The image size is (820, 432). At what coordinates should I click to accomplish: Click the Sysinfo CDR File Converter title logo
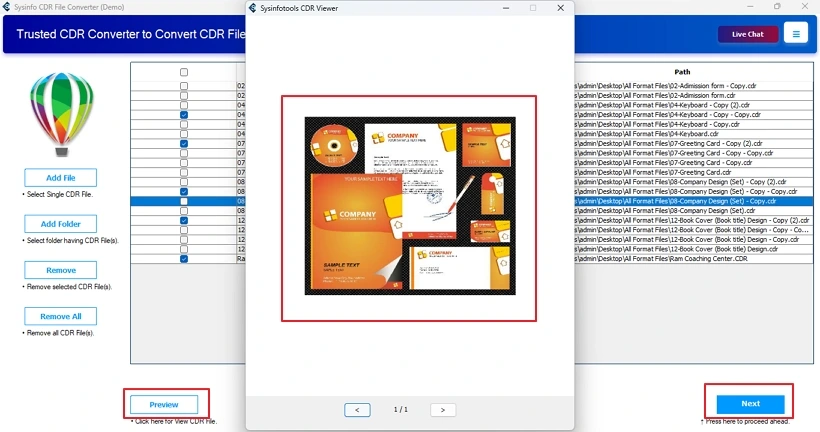click(x=6, y=7)
